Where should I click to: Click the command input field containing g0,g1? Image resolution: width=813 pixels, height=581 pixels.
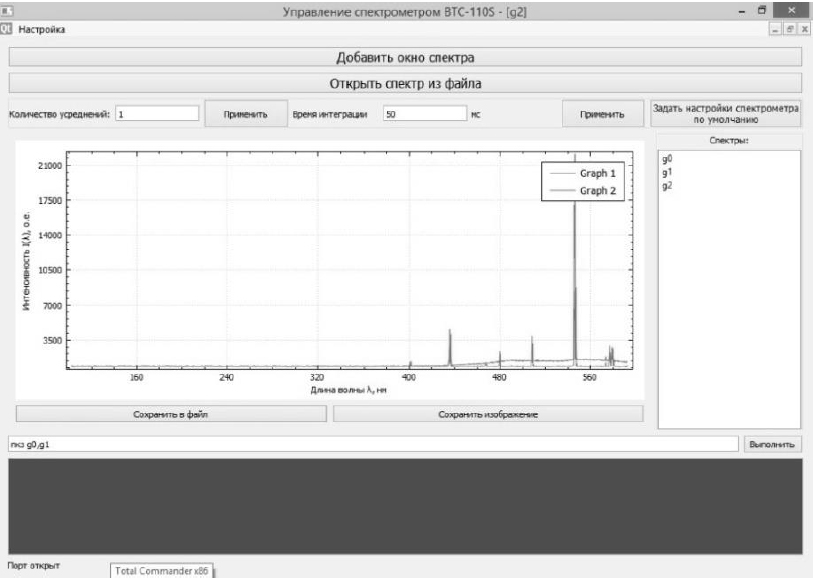point(370,443)
